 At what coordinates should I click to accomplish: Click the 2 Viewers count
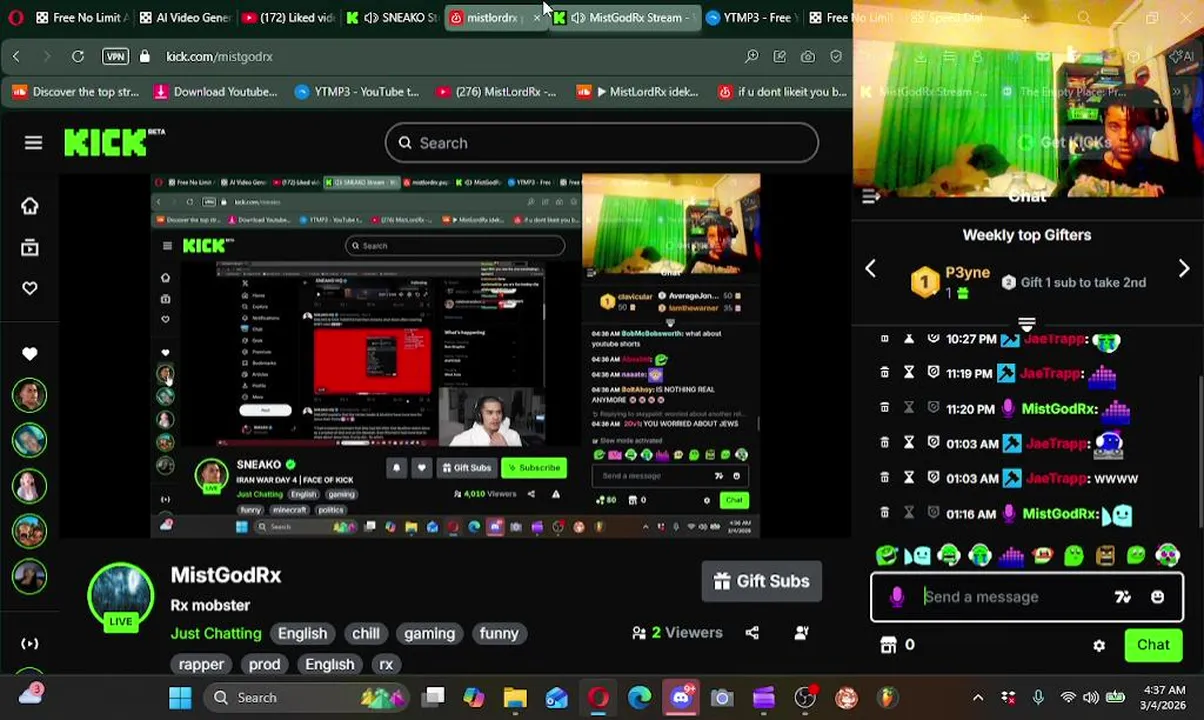tap(677, 633)
